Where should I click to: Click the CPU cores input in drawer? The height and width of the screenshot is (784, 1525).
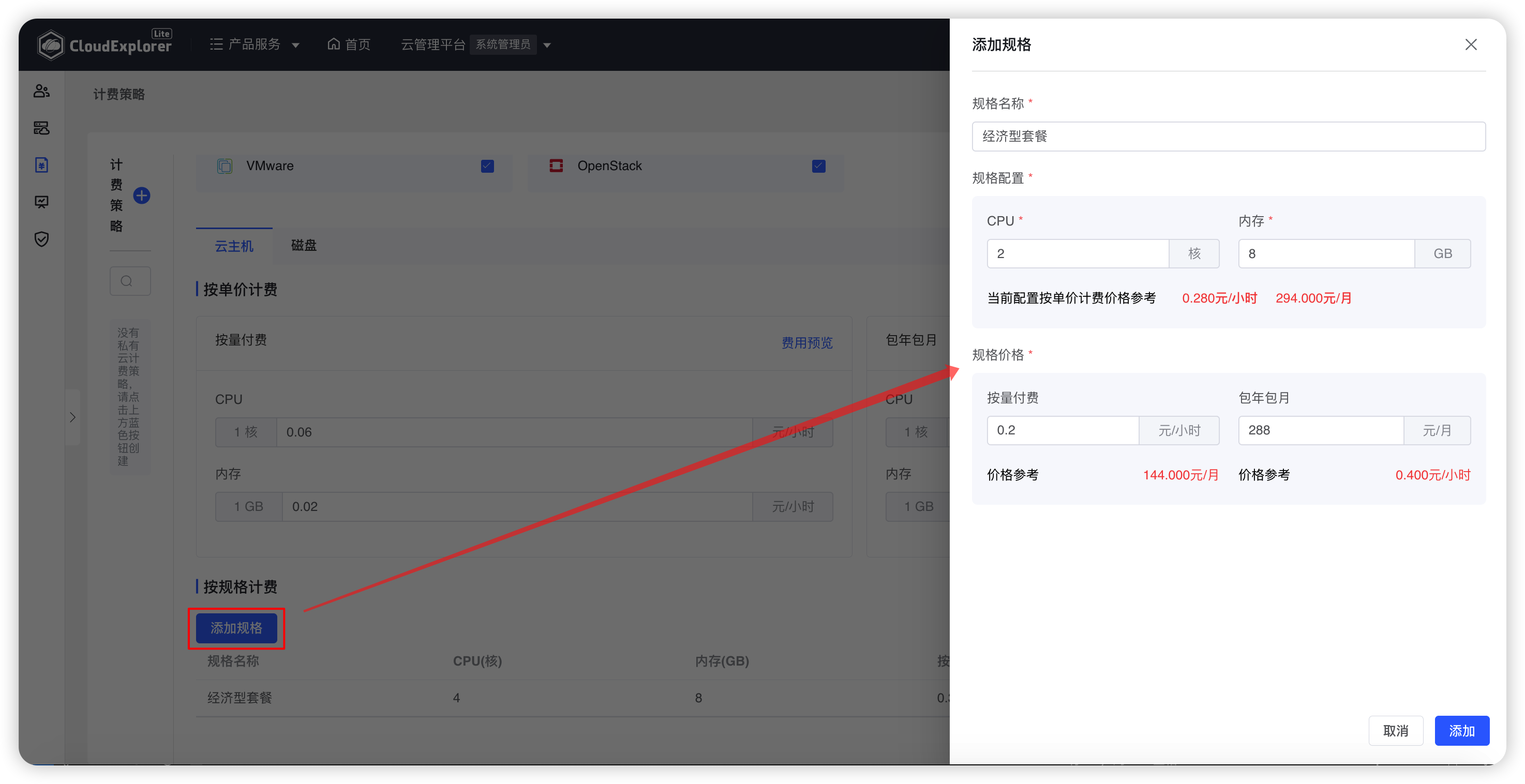[x=1078, y=253]
